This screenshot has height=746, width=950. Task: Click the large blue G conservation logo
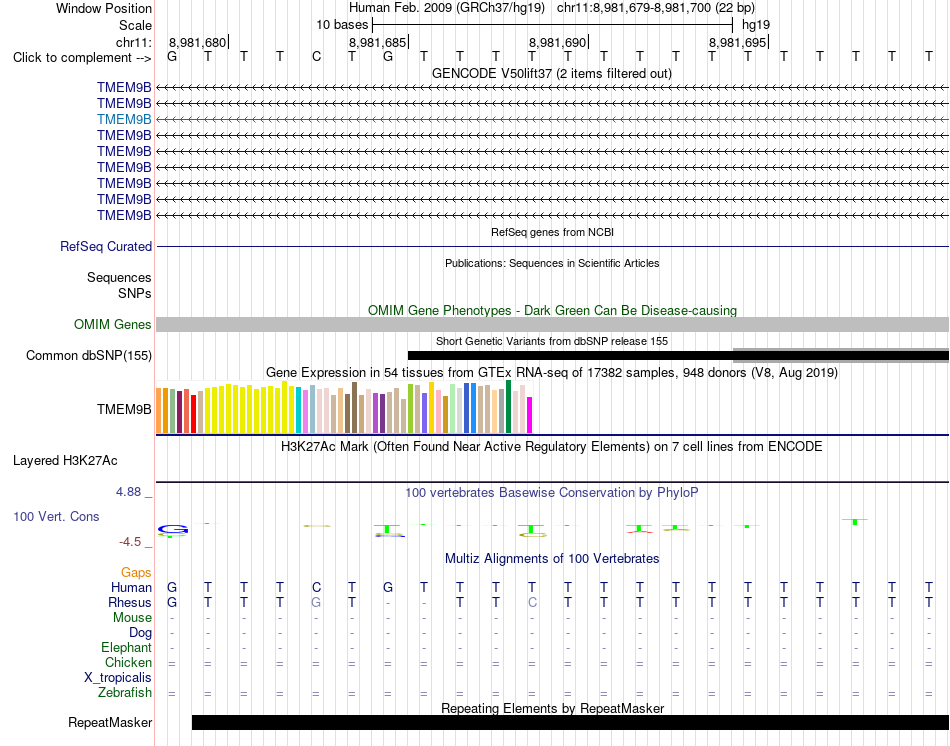point(173,530)
